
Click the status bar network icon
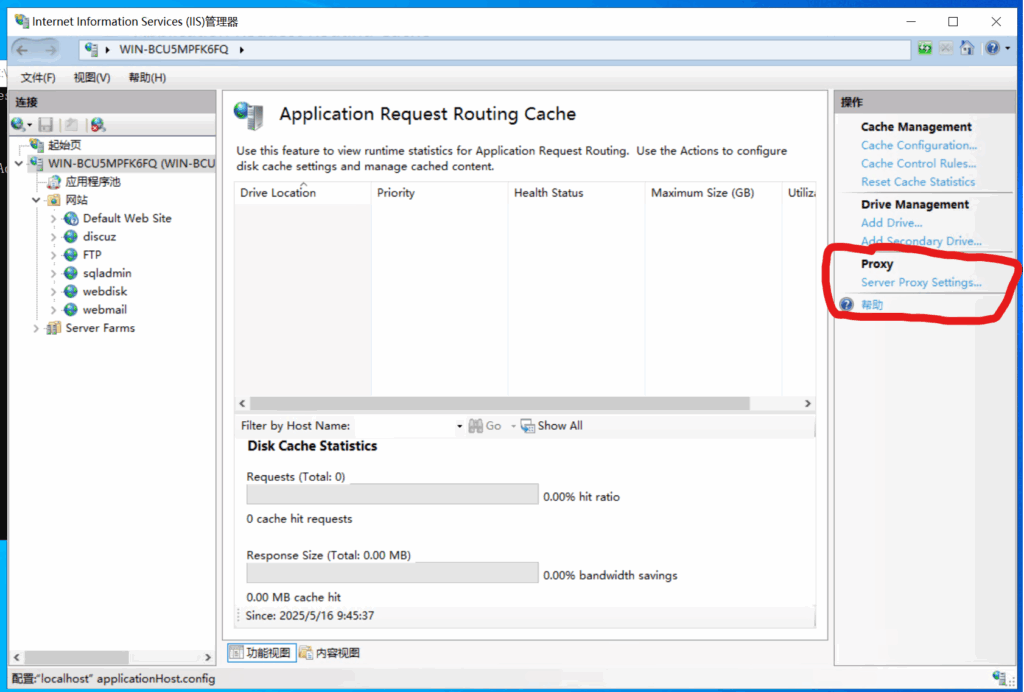(x=999, y=678)
